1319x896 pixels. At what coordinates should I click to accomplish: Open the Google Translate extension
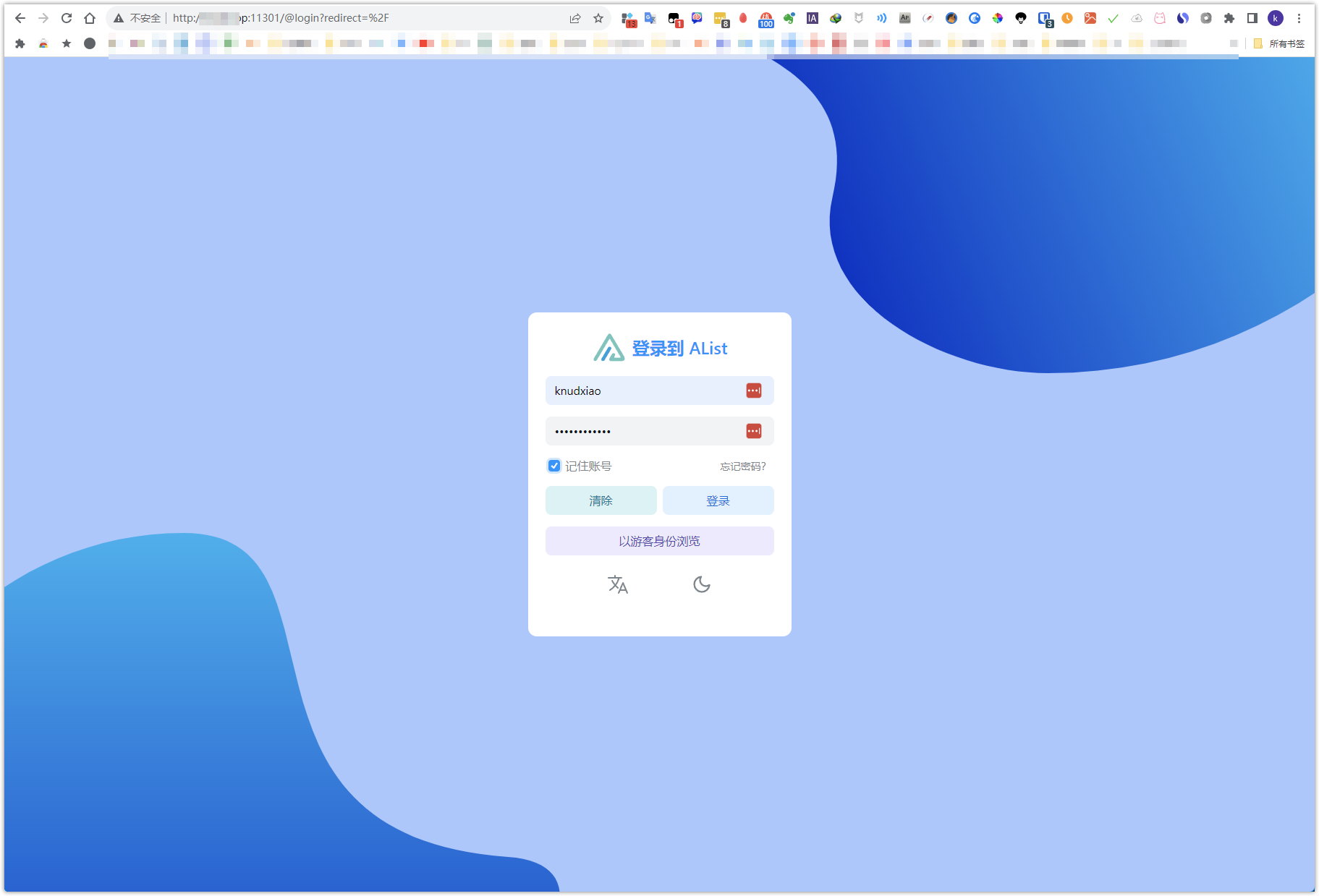(x=650, y=18)
